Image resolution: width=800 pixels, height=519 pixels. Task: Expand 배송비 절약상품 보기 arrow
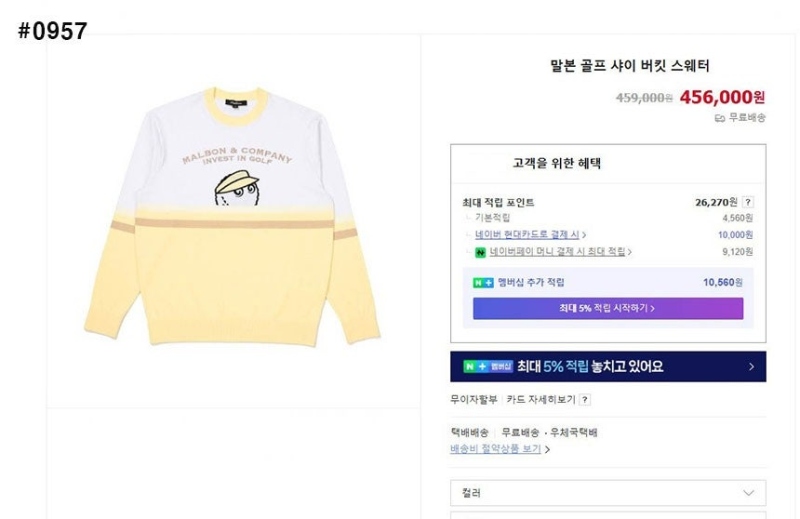547,450
